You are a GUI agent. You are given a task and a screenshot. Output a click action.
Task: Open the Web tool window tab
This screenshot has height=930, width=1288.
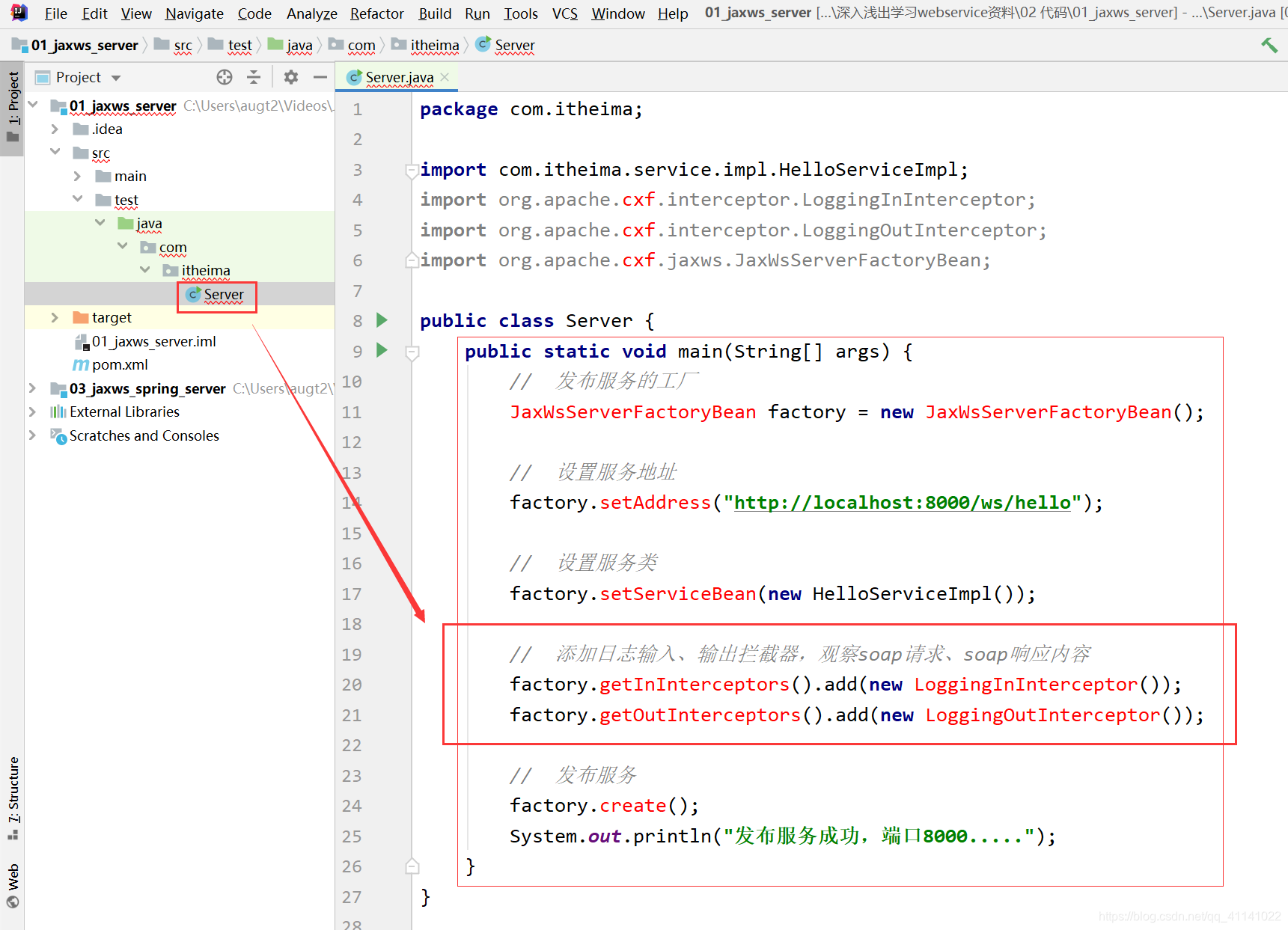[x=13, y=885]
